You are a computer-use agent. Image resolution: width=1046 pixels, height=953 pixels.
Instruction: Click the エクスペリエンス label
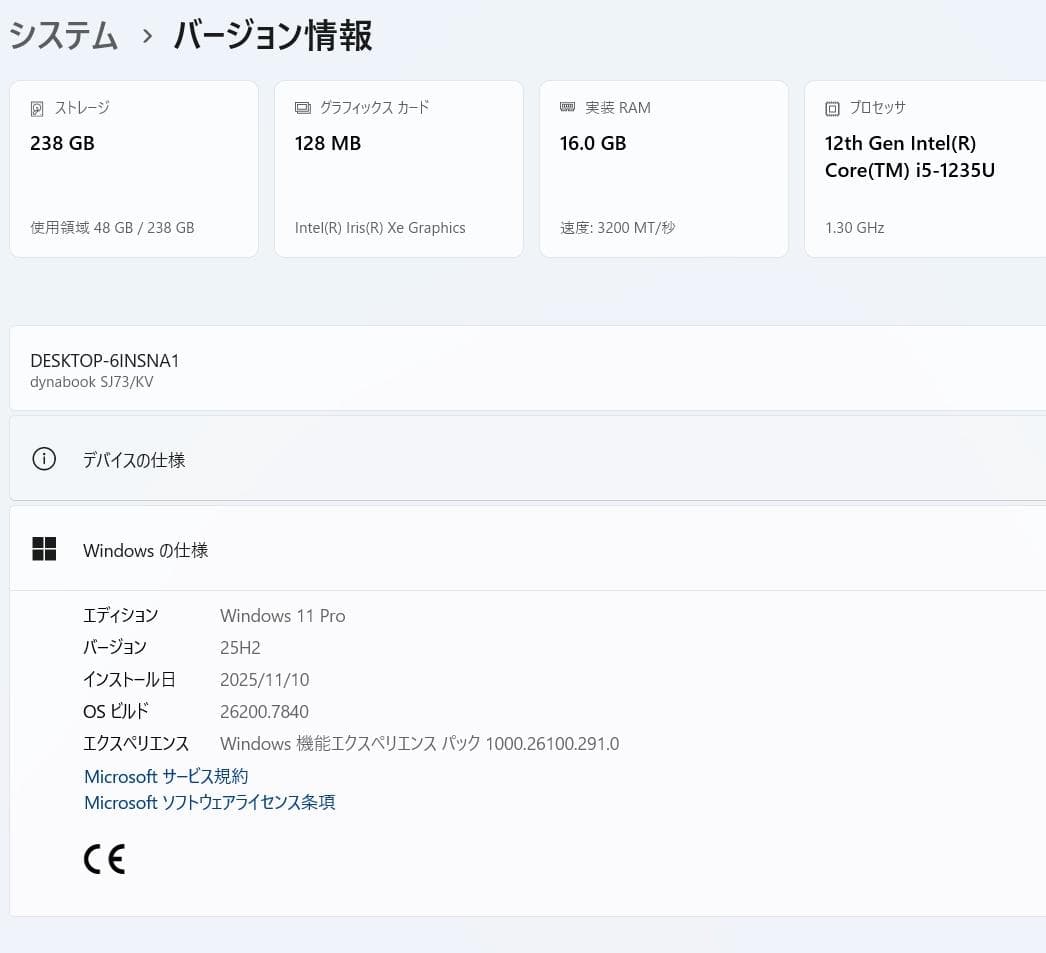point(136,743)
